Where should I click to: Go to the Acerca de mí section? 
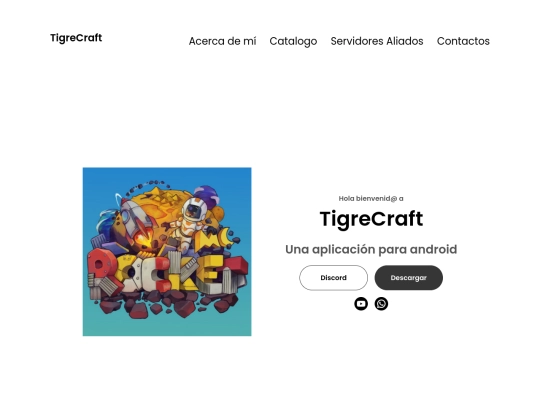coord(222,41)
